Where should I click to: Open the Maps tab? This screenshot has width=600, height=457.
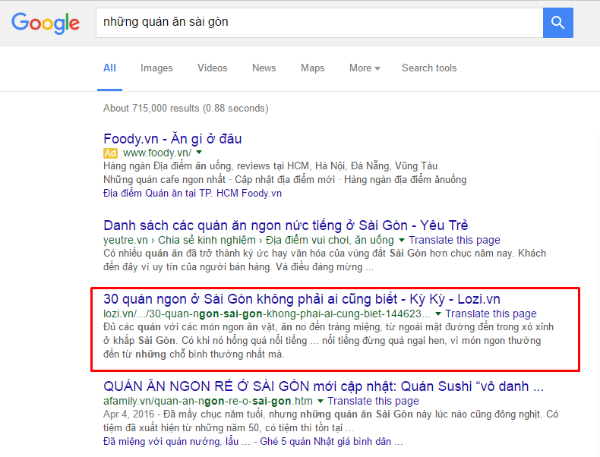[312, 68]
